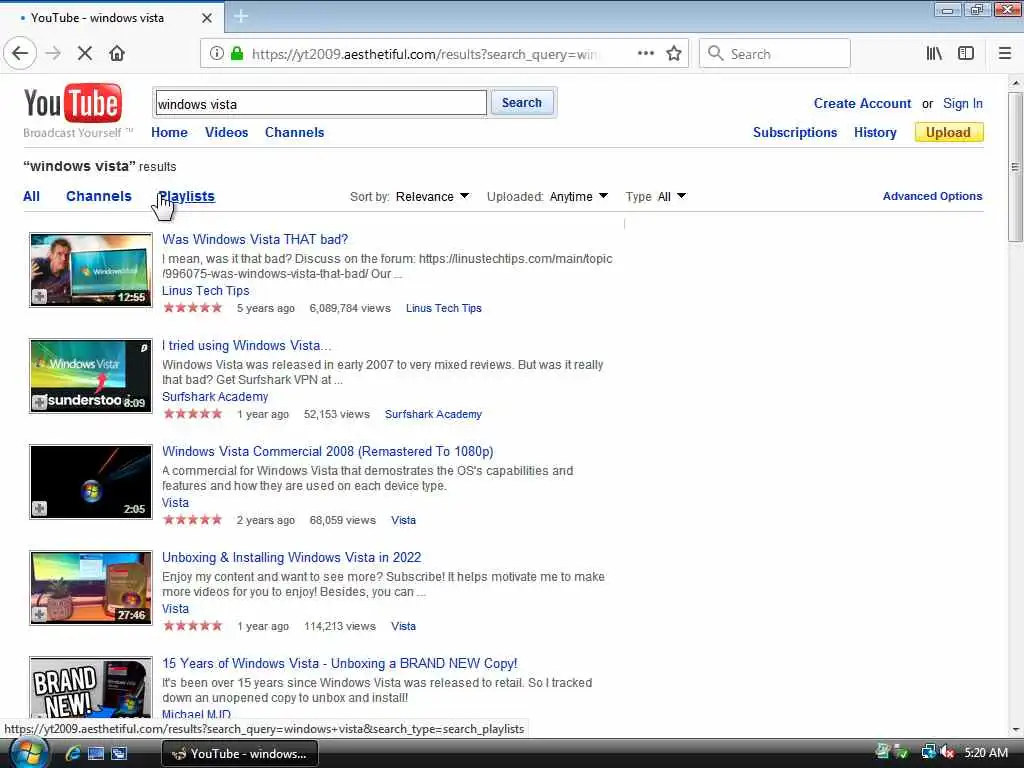Click the Firefox Search box
Image resolution: width=1024 pixels, height=768 pixels.
(775, 54)
